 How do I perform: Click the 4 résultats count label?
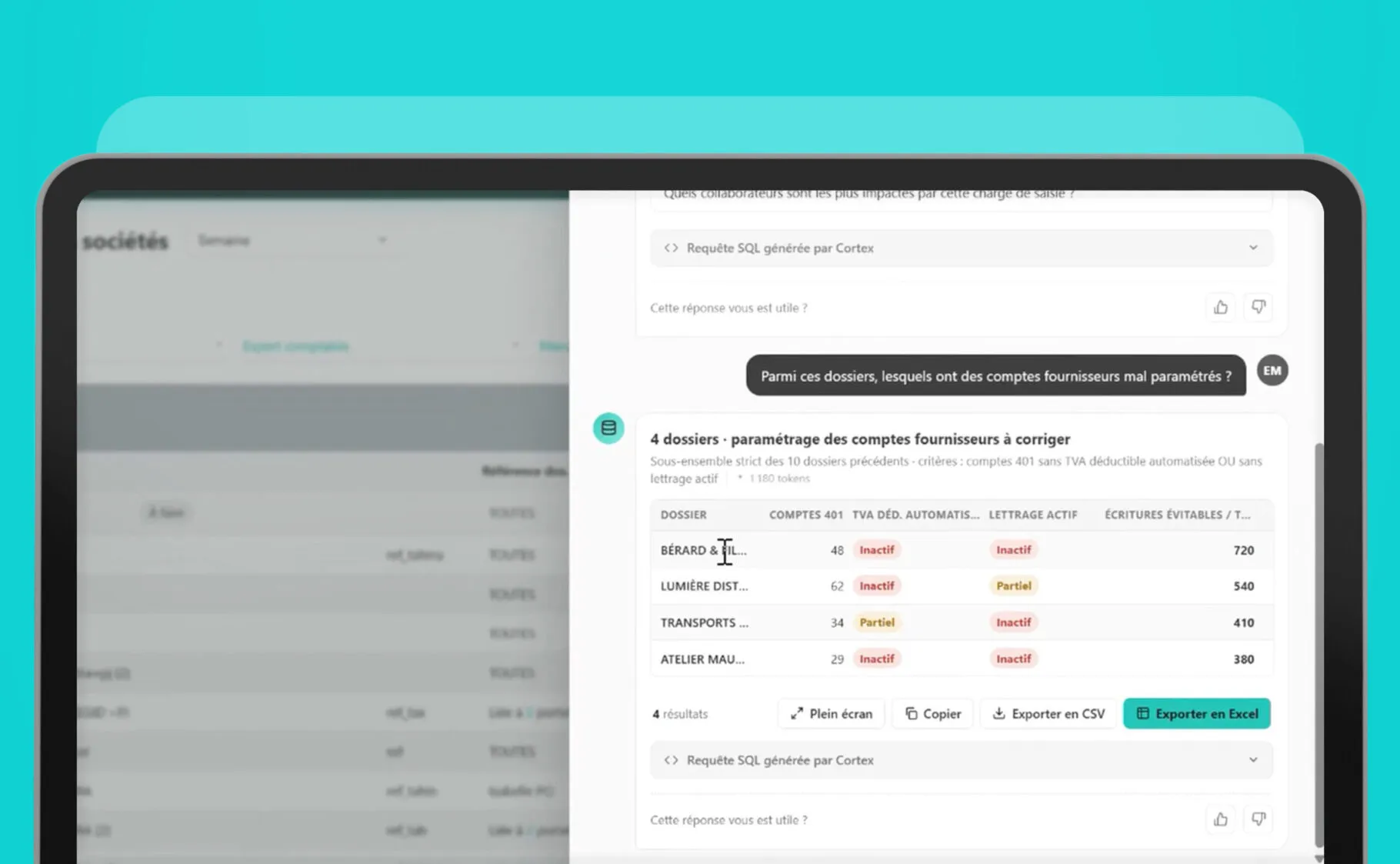(x=680, y=714)
